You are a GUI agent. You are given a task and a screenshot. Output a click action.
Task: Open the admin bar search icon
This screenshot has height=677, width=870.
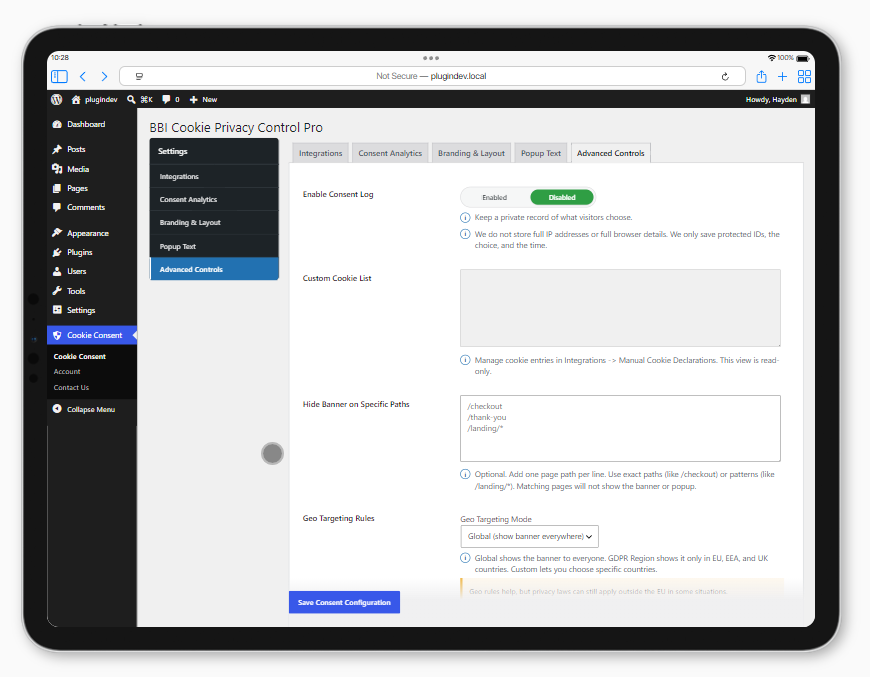(x=131, y=99)
